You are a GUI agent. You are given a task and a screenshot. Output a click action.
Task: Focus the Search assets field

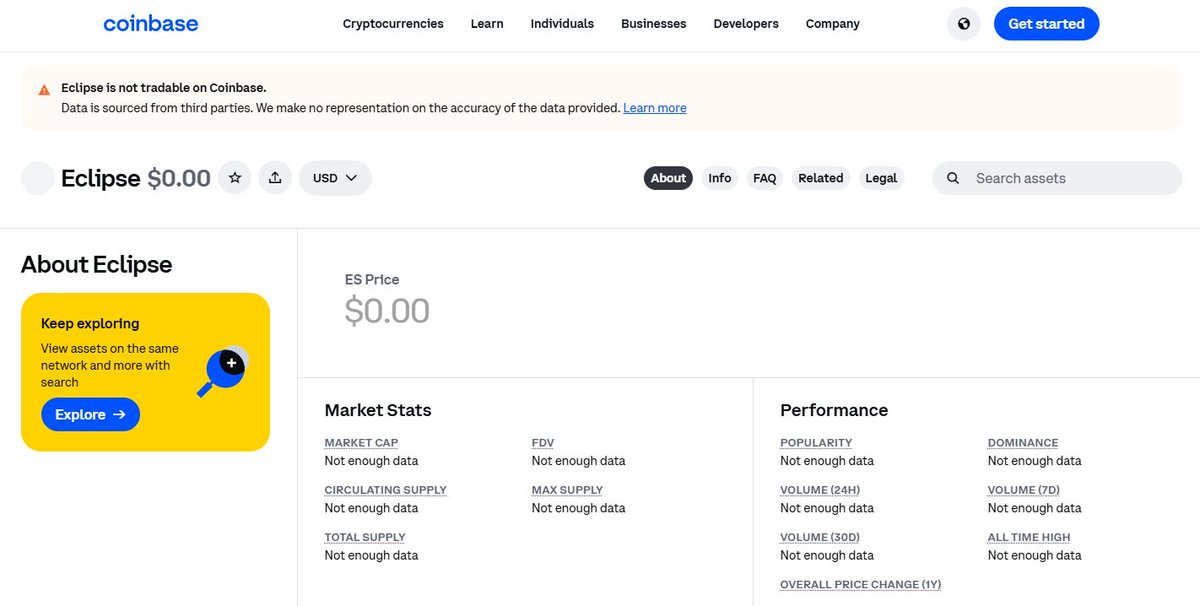pos(1057,178)
